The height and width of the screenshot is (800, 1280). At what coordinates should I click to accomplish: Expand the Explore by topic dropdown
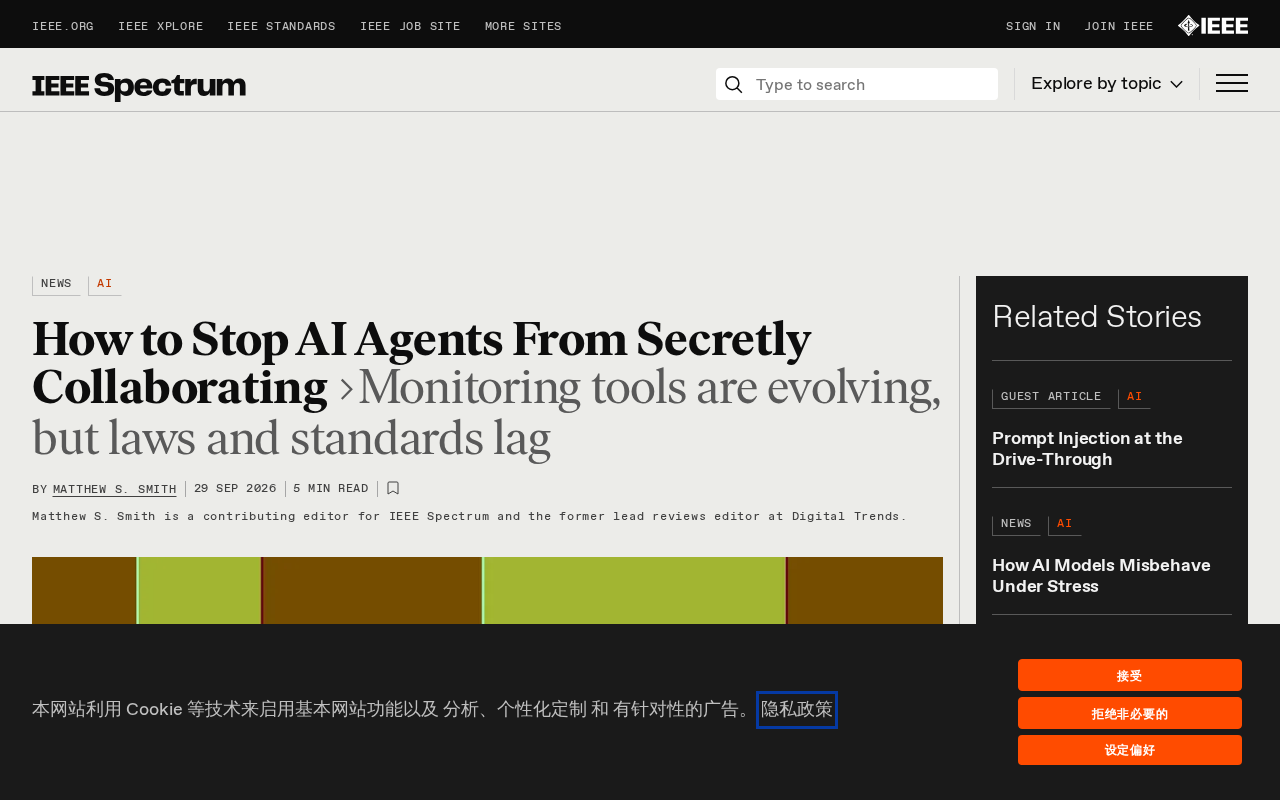(x=1107, y=84)
